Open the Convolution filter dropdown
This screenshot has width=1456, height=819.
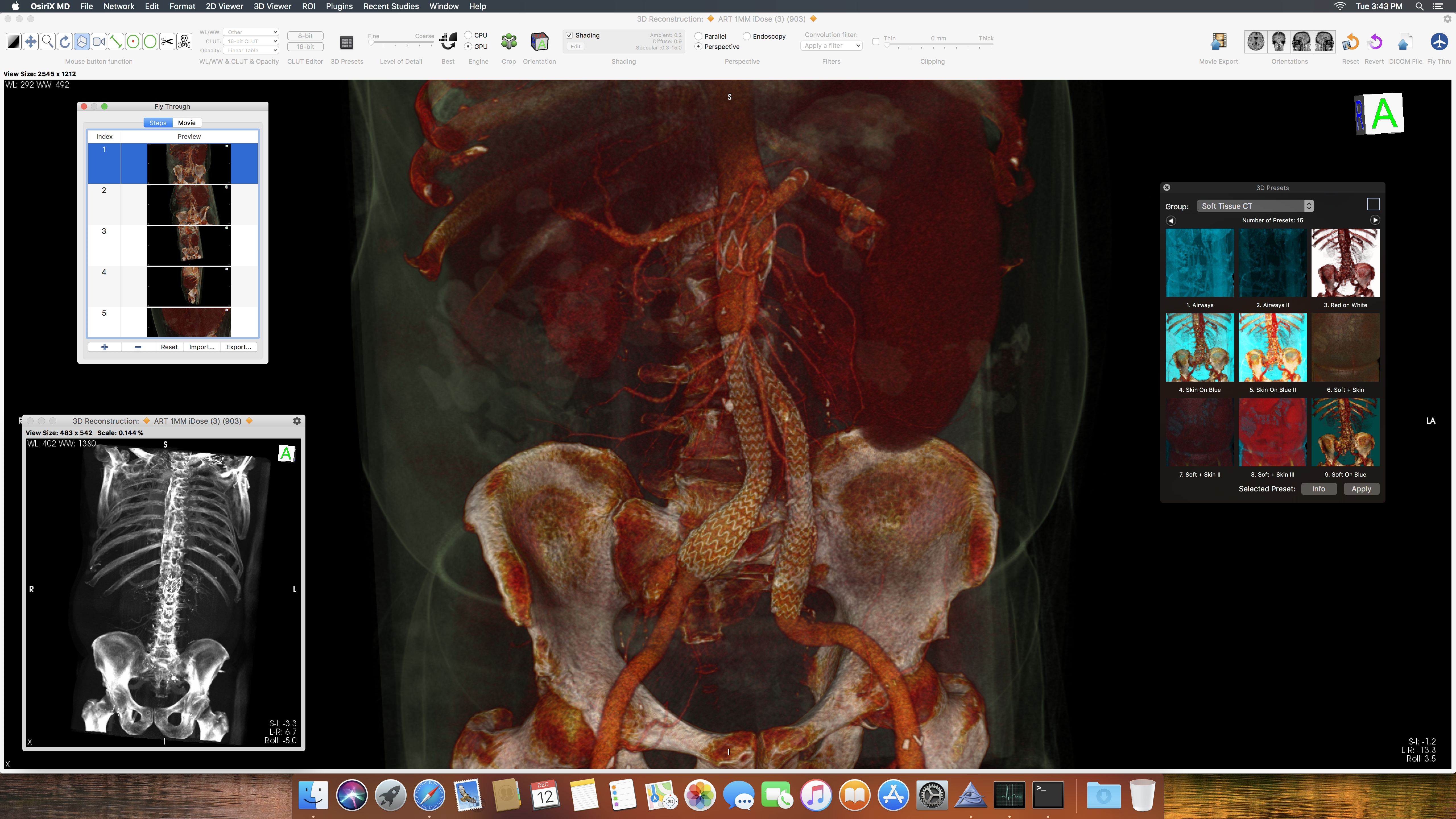tap(831, 46)
